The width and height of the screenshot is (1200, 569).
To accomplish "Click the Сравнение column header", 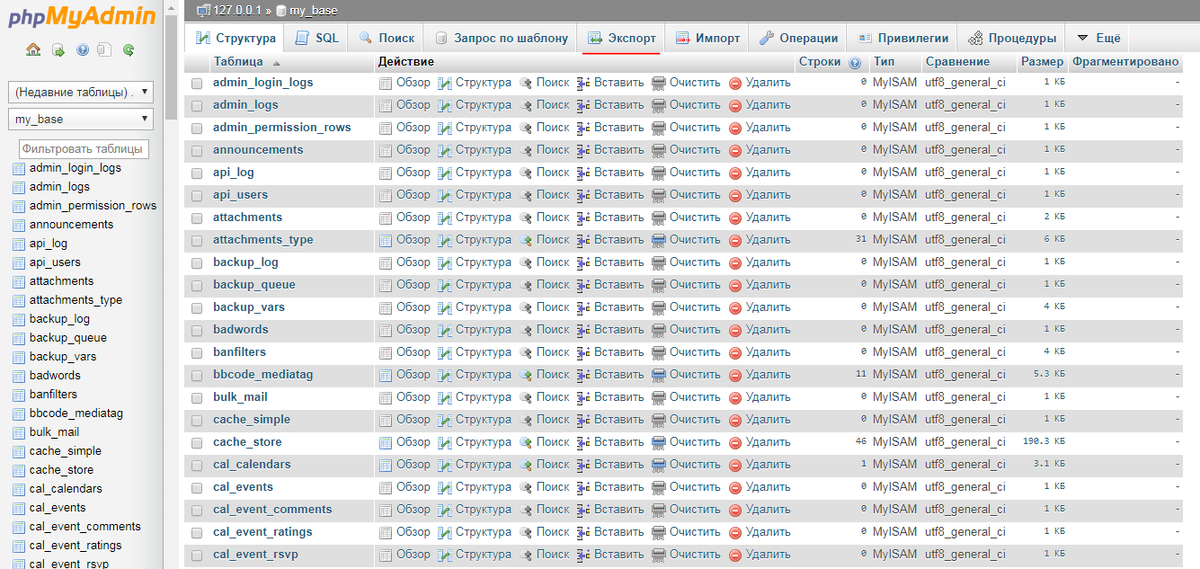I will (957, 62).
